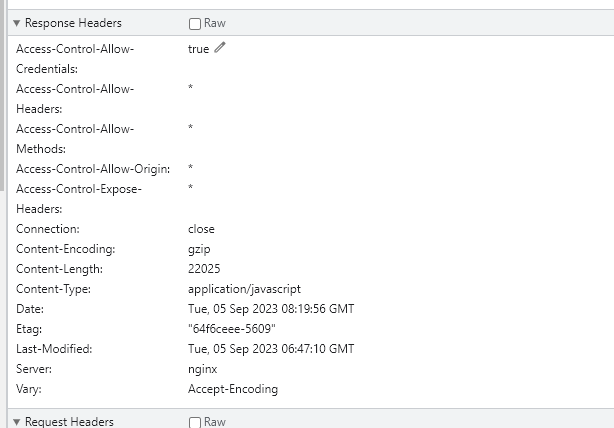The image size is (614, 428).
Task: Click the Access-Control-Allow-Credentials value true
Action: 198,49
